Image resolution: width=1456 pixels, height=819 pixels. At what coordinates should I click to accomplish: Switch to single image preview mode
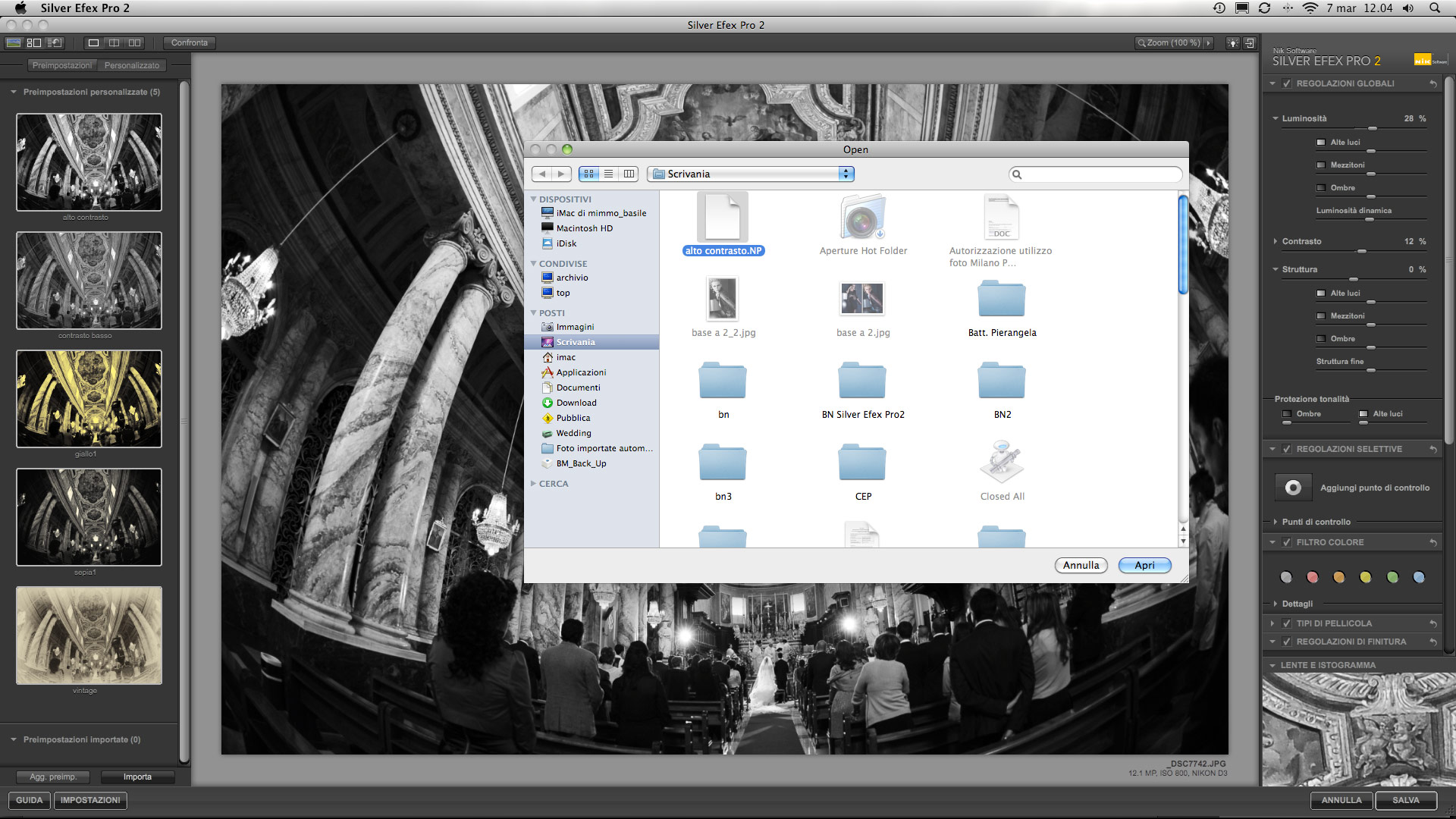pyautogui.click(x=93, y=43)
